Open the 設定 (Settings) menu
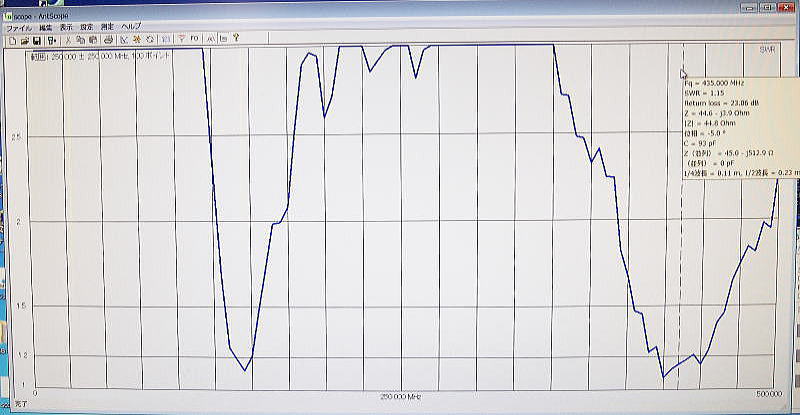800x415 pixels. coord(87,27)
